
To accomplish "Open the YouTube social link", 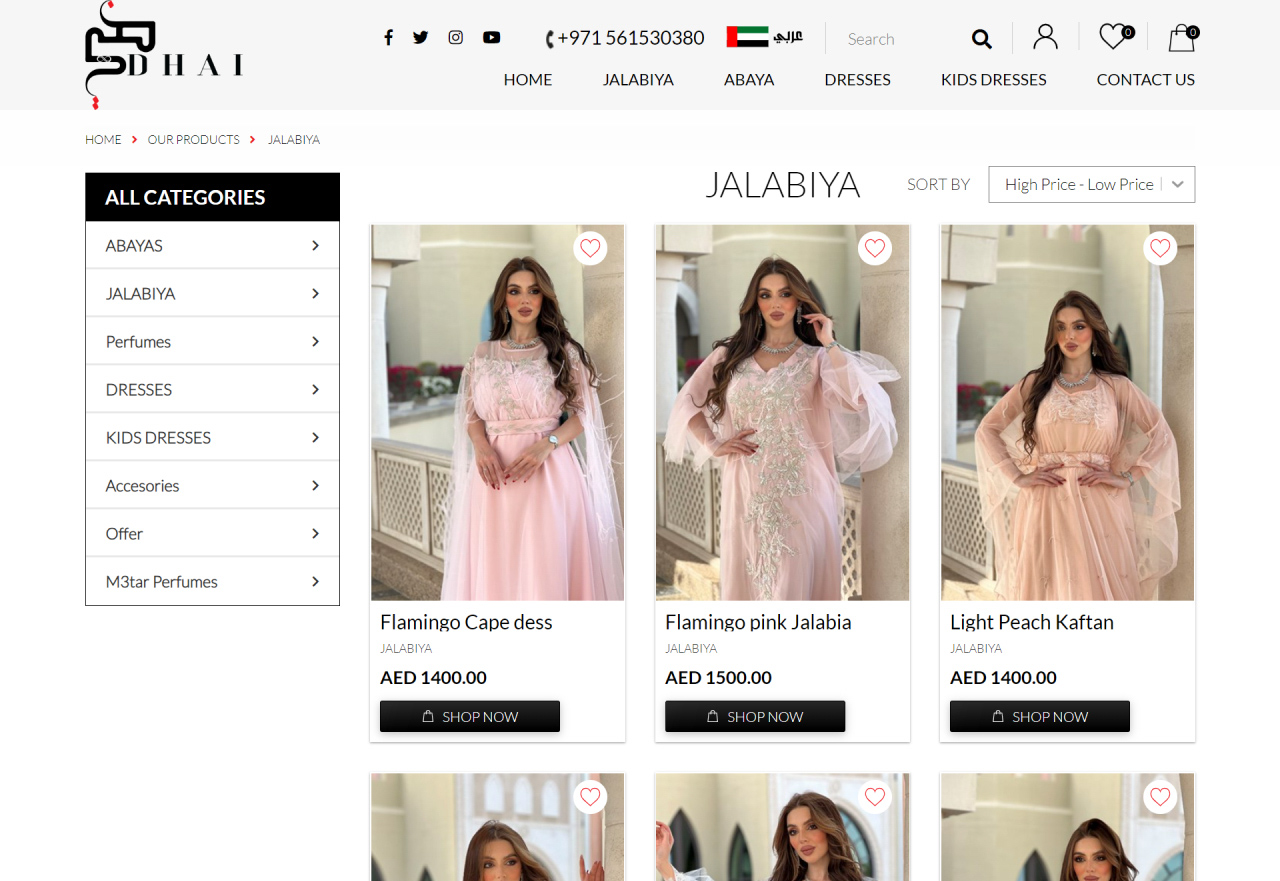I will click(492, 38).
